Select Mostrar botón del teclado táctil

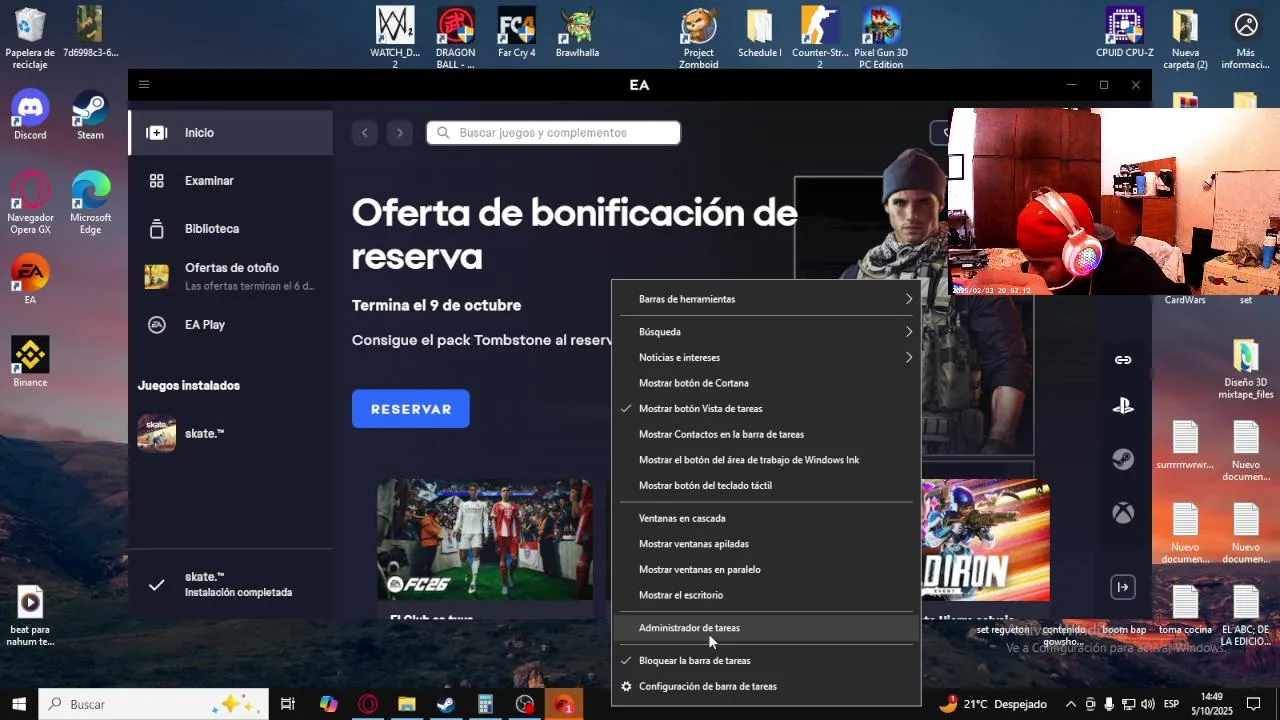tap(766, 486)
